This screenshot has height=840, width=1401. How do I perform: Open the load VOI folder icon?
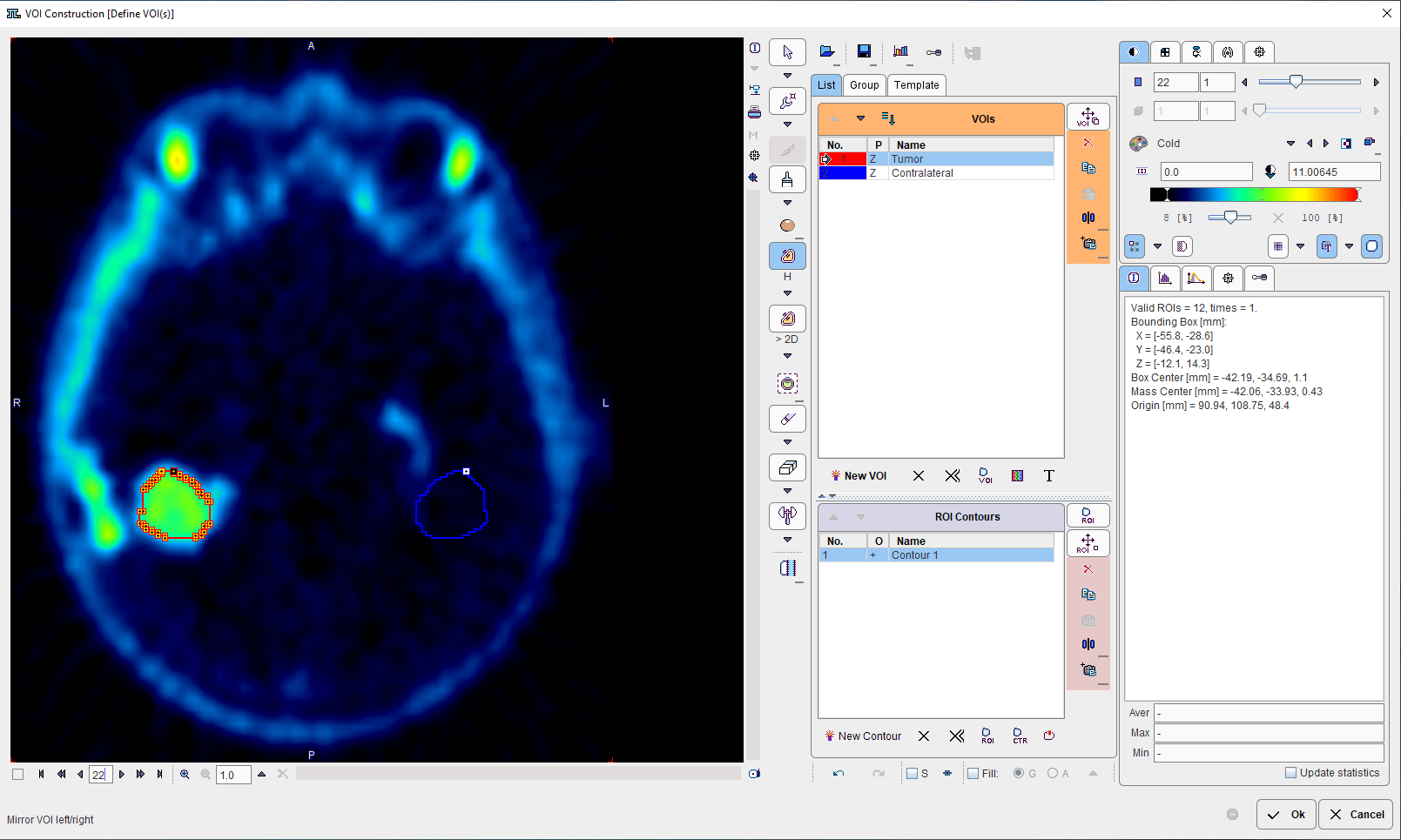pos(827,52)
